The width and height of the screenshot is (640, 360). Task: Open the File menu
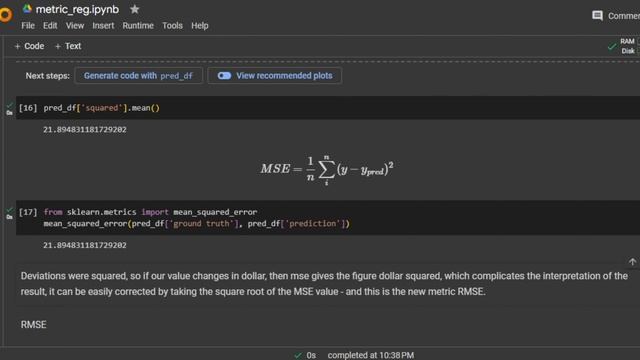[x=28, y=25]
